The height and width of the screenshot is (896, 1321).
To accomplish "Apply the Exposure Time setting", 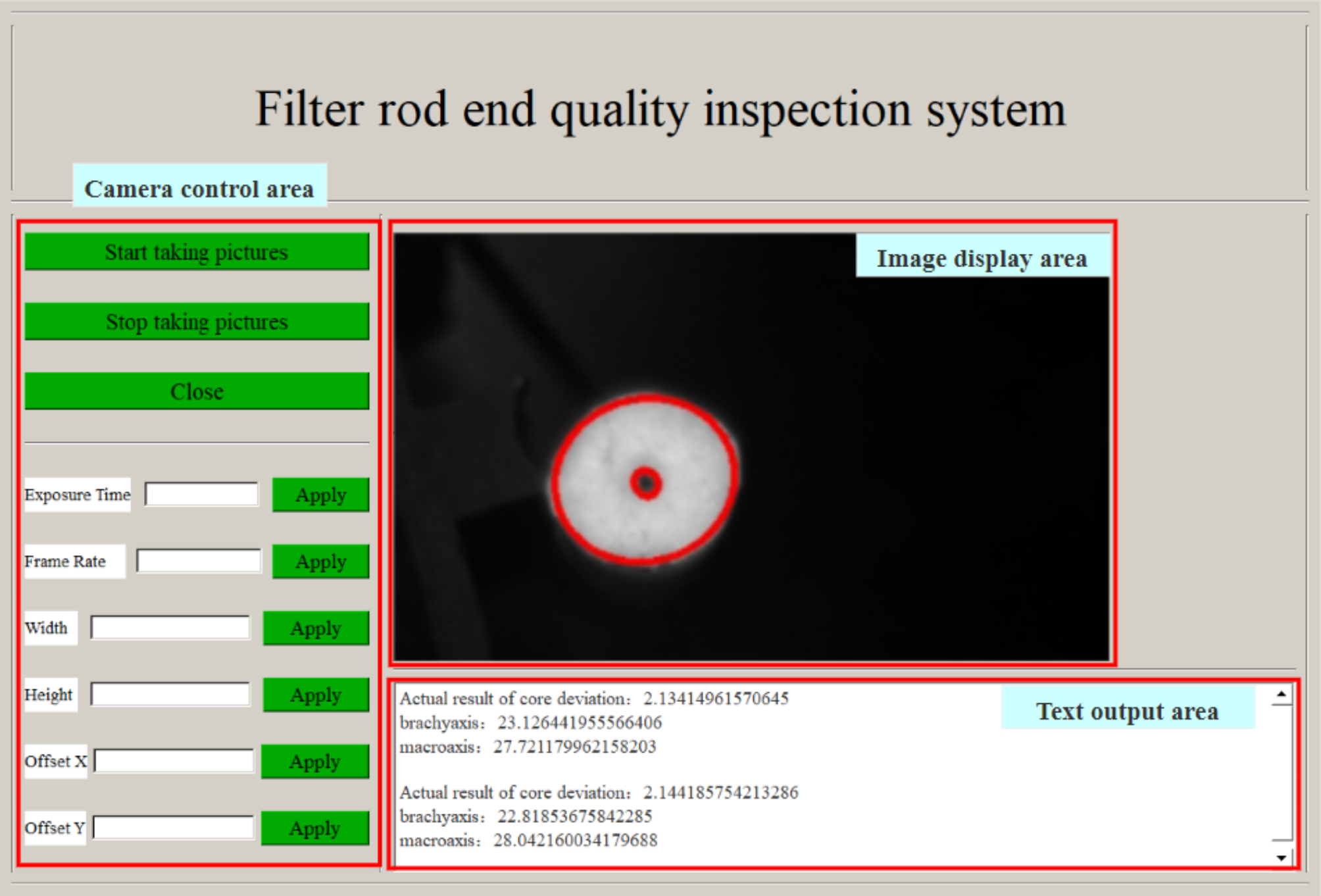I will (320, 495).
